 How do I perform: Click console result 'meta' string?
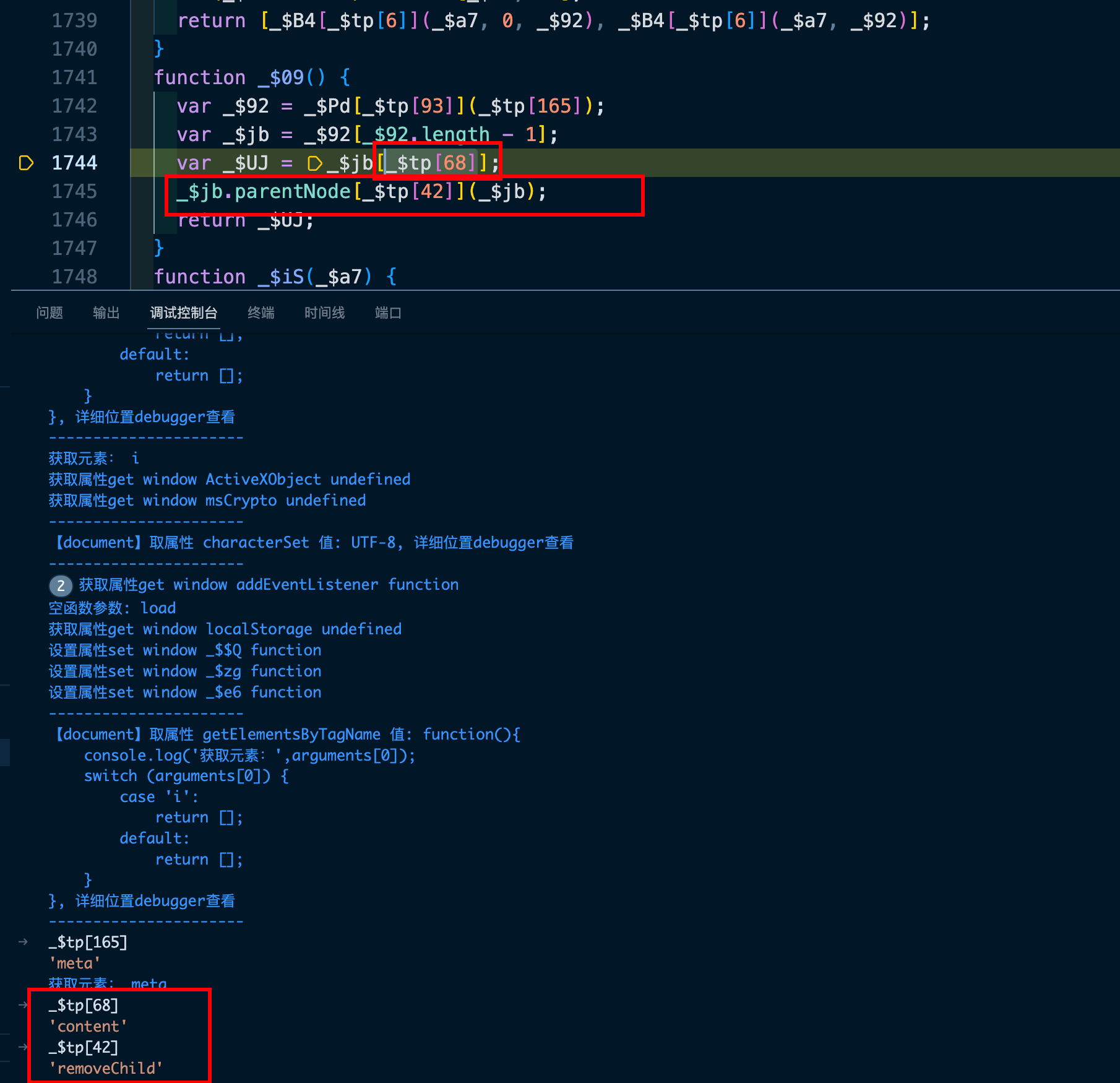click(74, 964)
